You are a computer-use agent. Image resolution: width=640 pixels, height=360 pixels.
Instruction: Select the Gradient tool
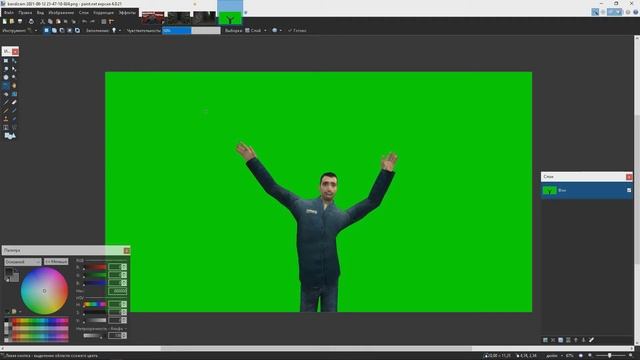(14, 94)
